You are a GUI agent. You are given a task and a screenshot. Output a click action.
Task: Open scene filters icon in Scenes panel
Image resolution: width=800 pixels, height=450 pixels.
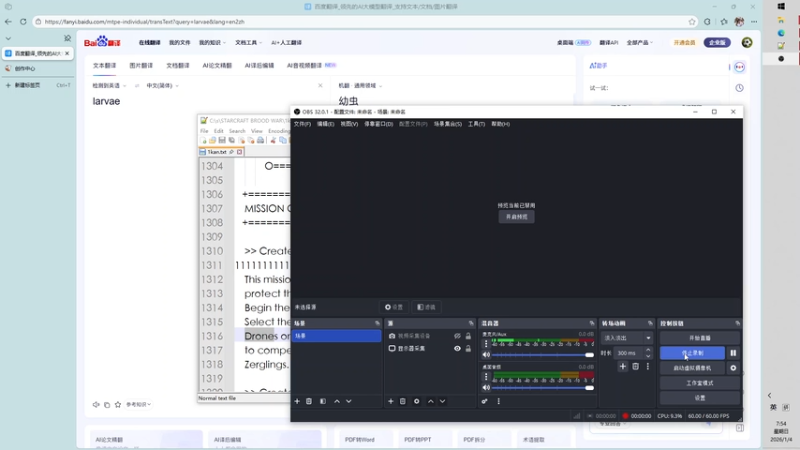(x=322, y=402)
